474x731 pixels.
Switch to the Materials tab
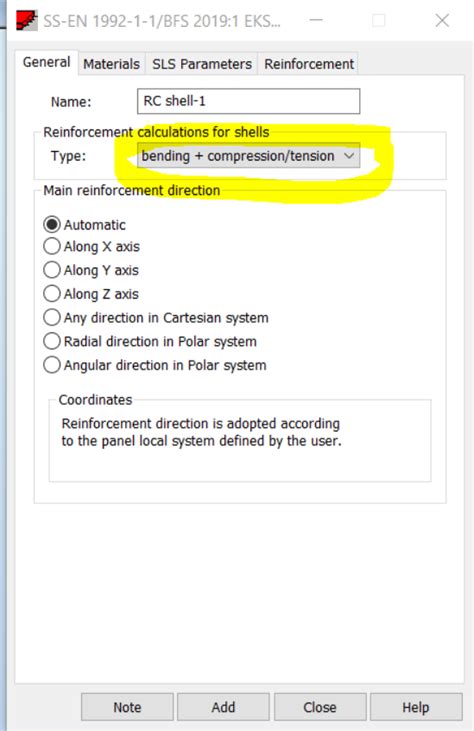tap(111, 64)
